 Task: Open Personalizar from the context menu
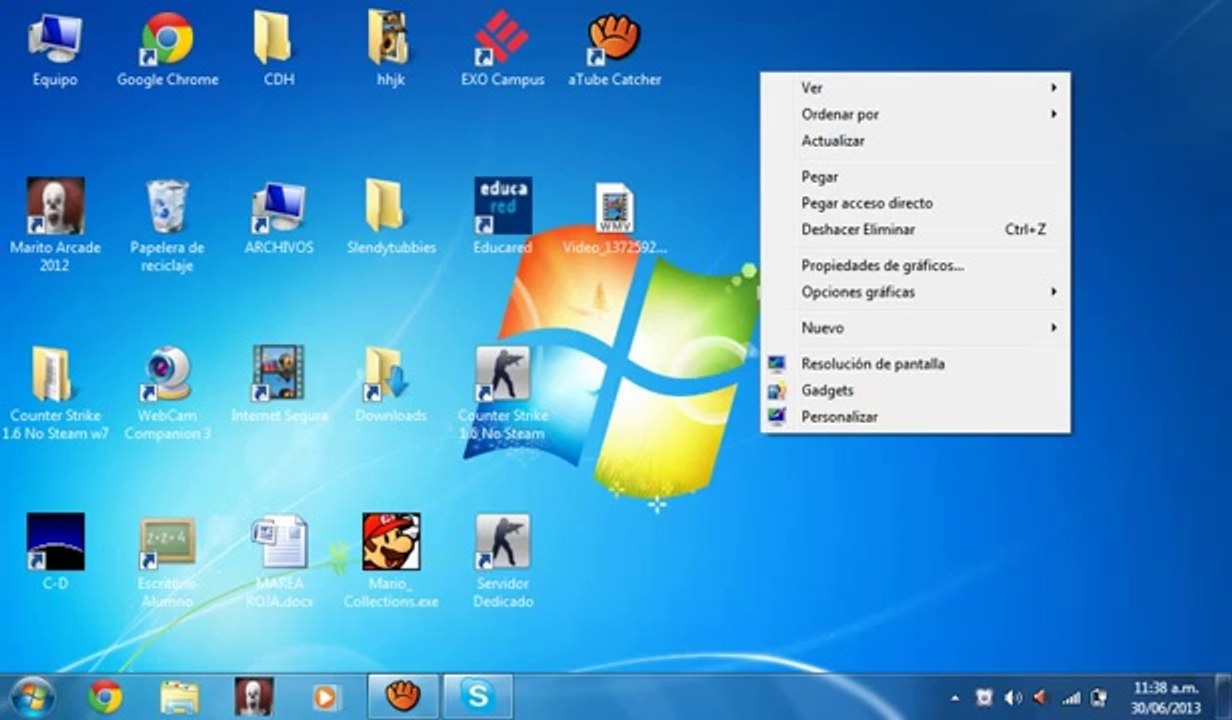915,417
